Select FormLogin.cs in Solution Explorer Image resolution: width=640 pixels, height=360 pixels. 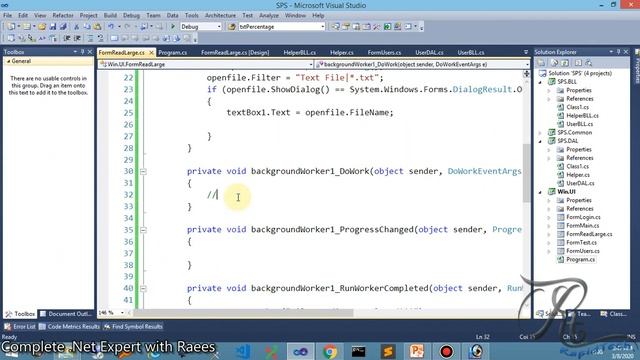(583, 217)
